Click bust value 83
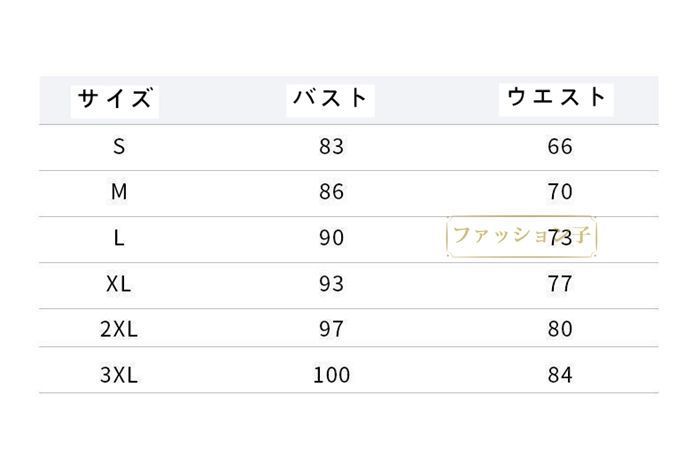Viewport: 700px width, 473px height. pos(331,146)
